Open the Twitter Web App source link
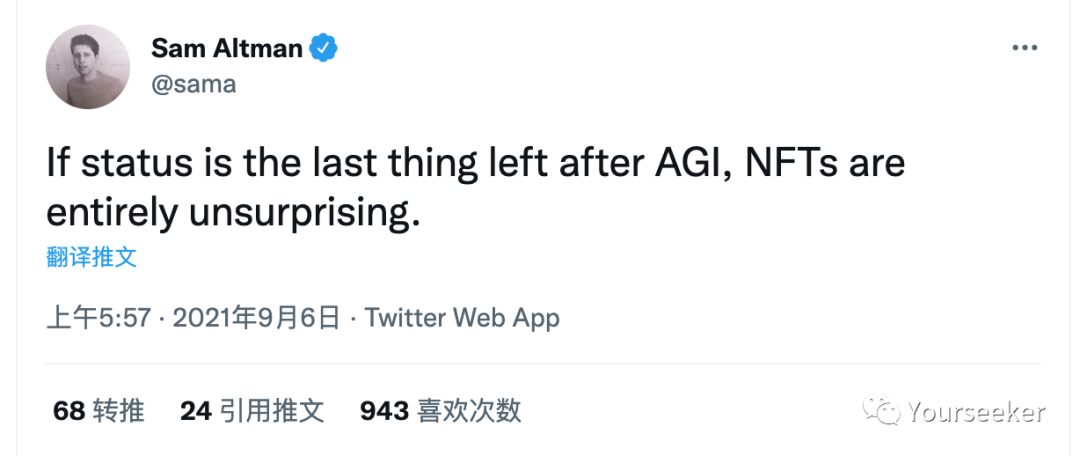 (x=462, y=318)
